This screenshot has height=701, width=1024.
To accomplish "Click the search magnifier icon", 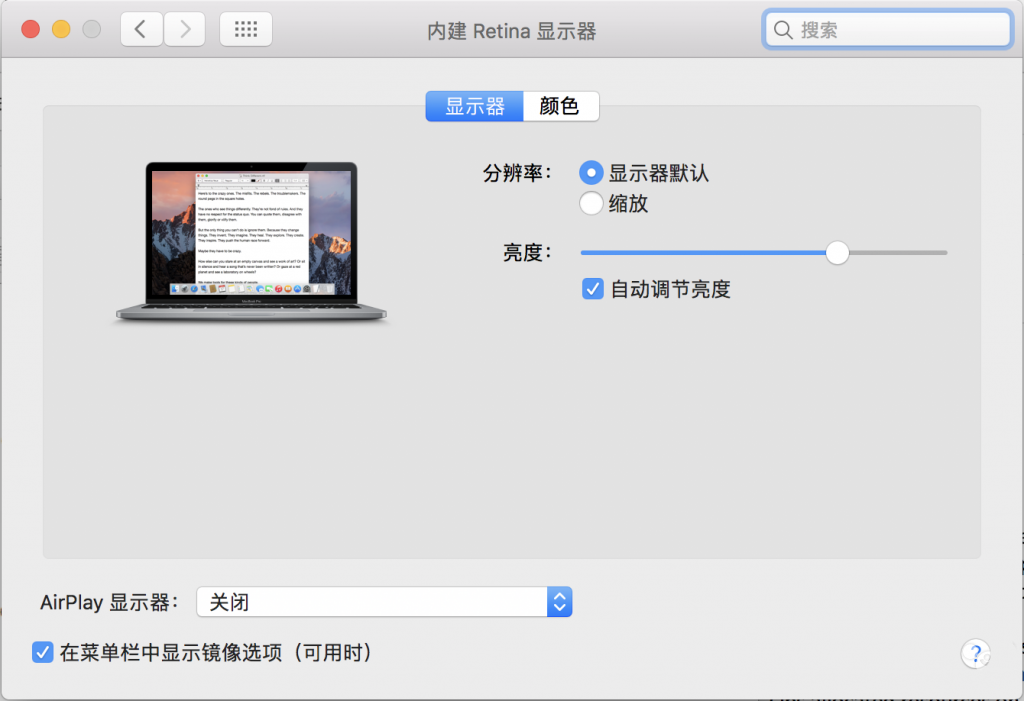I will click(x=784, y=29).
